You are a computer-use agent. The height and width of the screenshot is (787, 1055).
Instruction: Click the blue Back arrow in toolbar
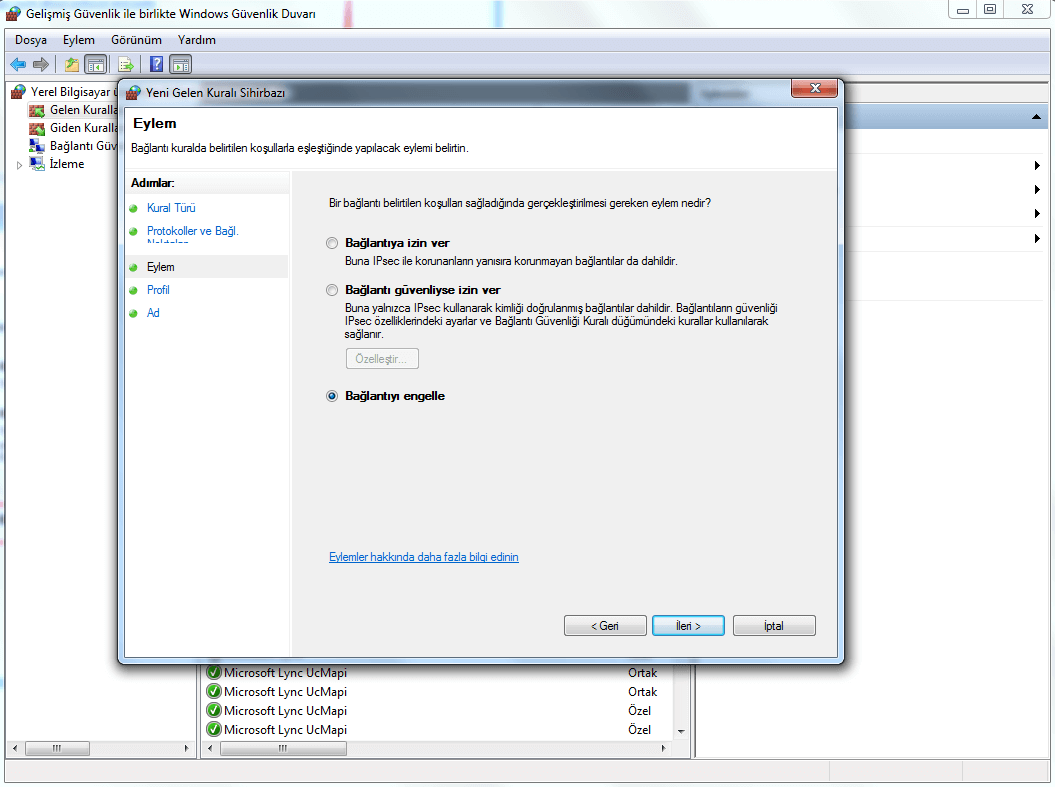[18, 64]
